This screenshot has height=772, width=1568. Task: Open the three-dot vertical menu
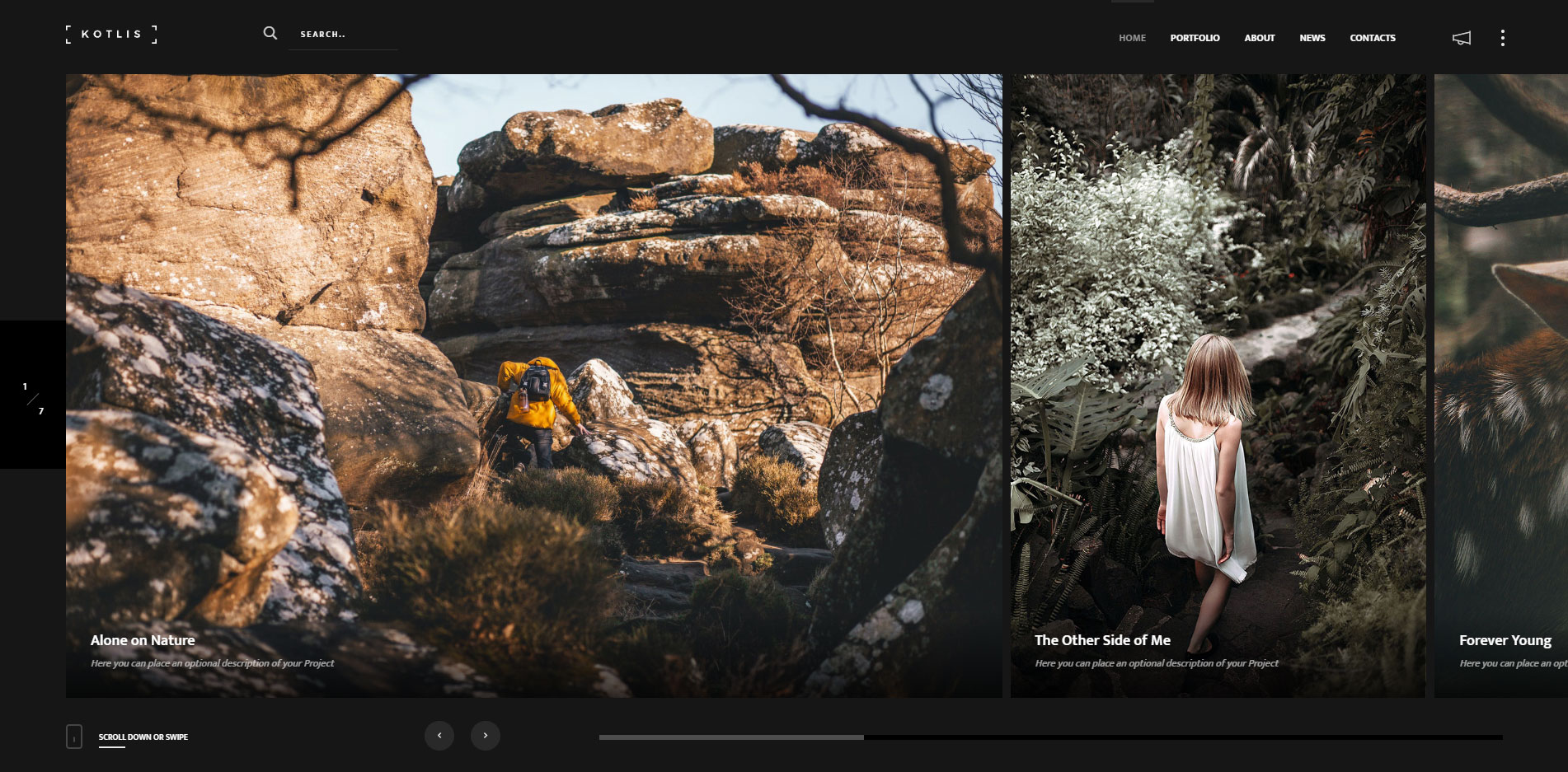(1502, 38)
